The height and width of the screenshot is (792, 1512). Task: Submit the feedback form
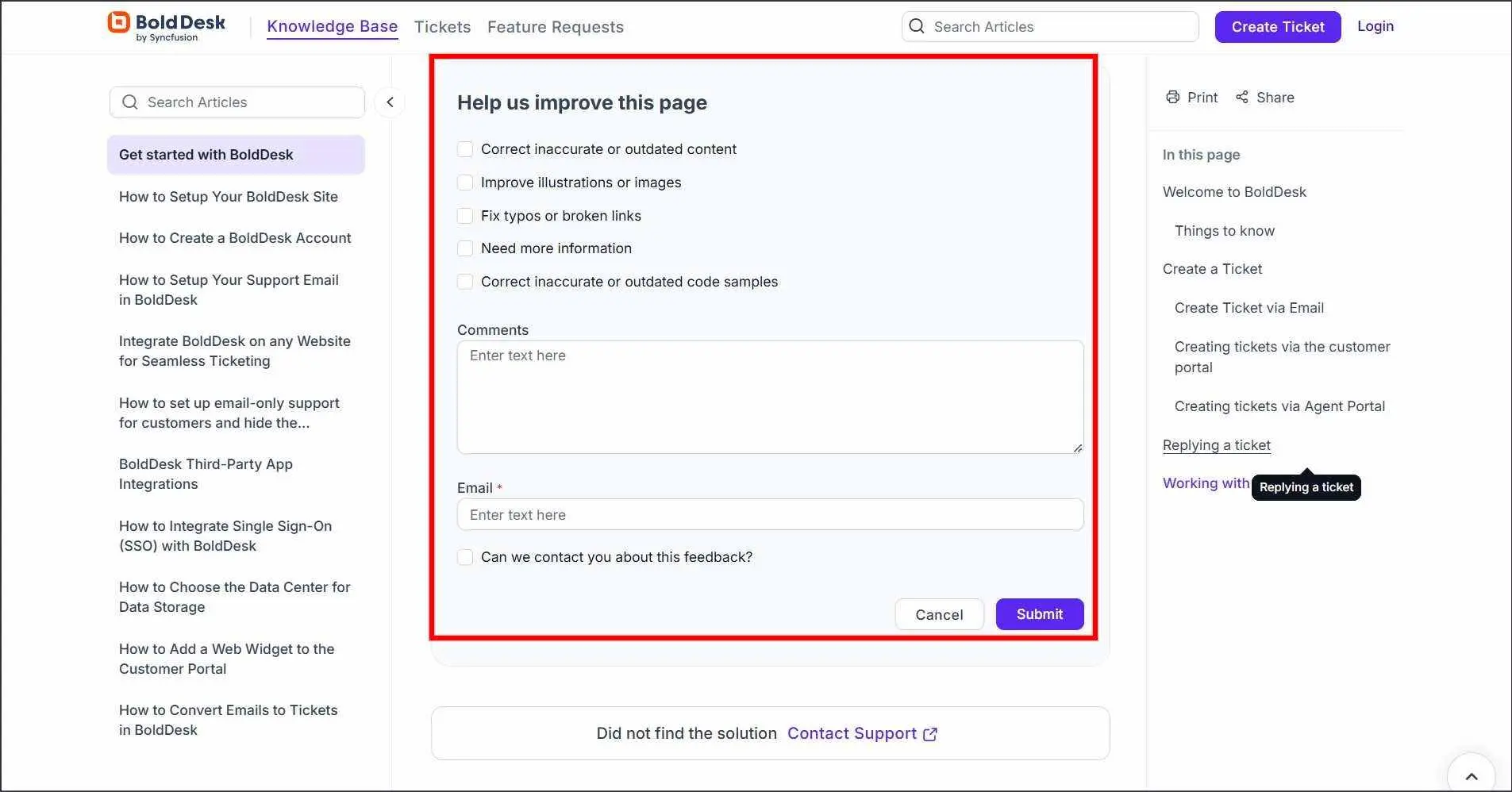(1039, 613)
